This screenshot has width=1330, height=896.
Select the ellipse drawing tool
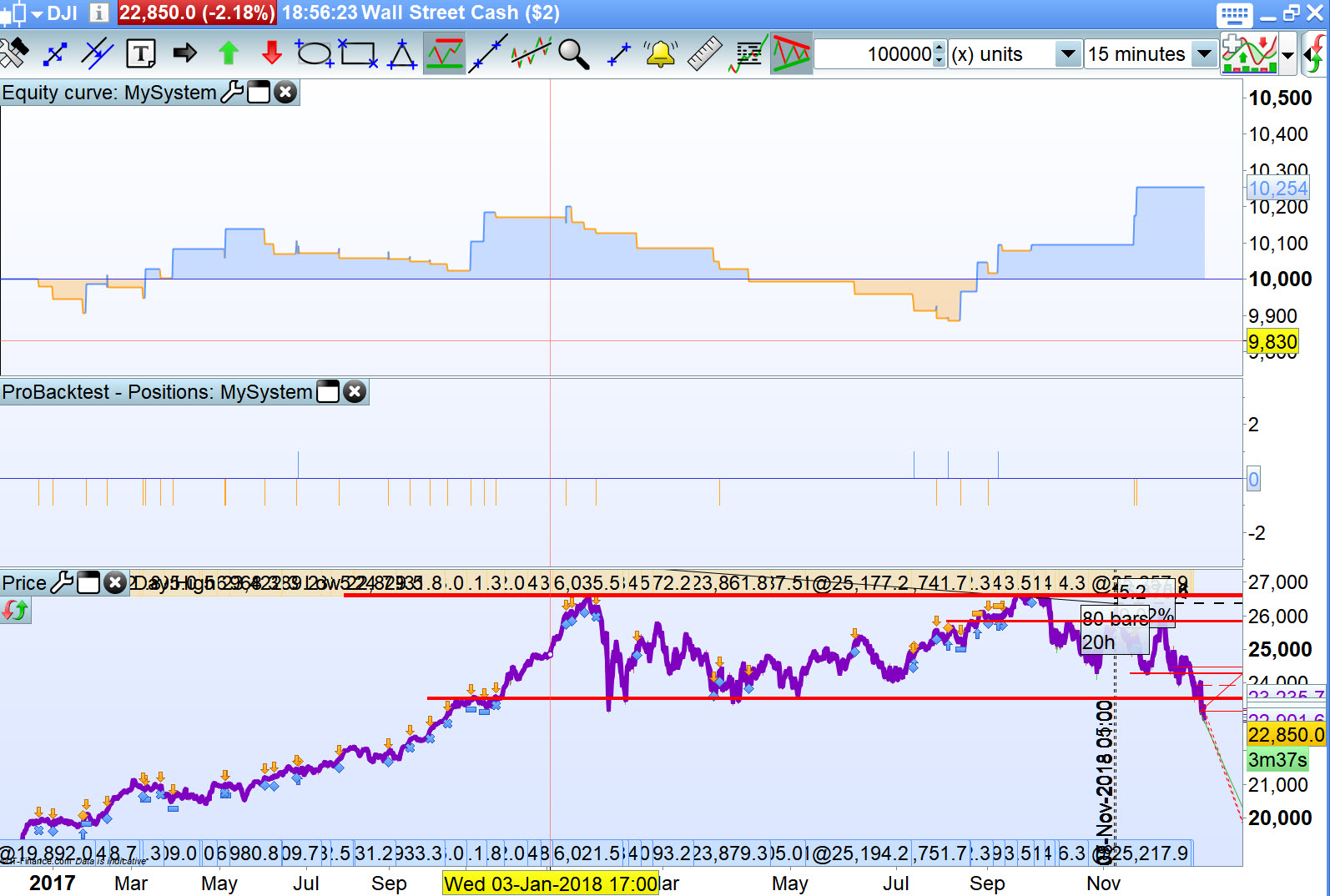tap(315, 54)
